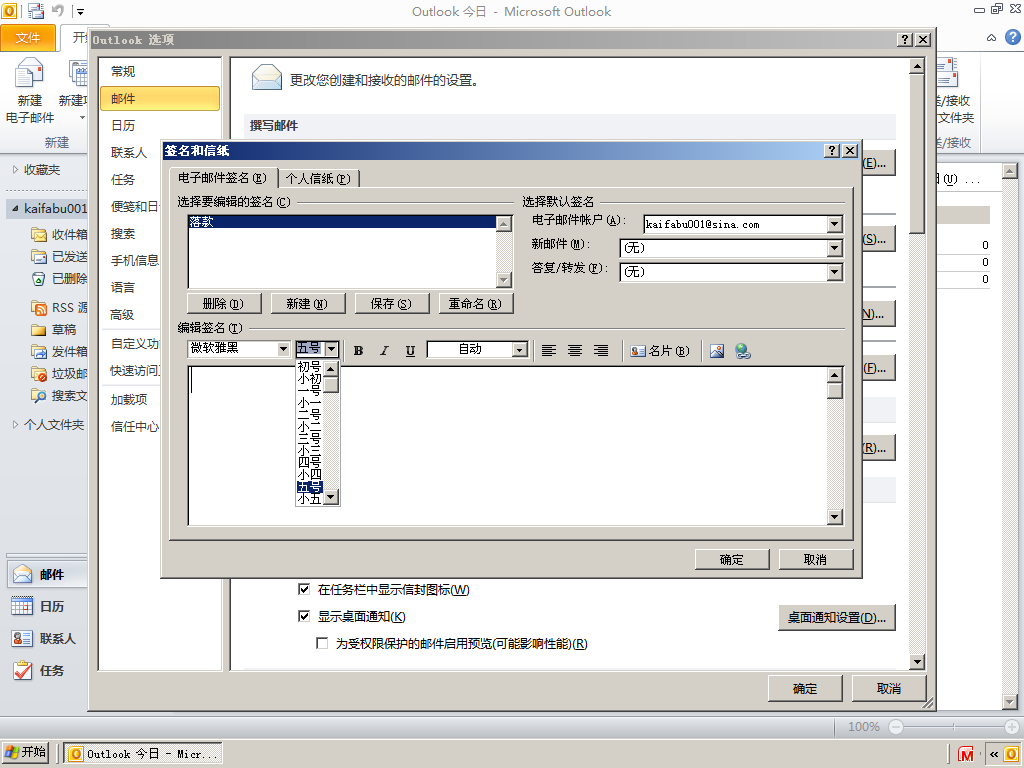Click 保存 signature button
The image size is (1024, 768).
[391, 304]
